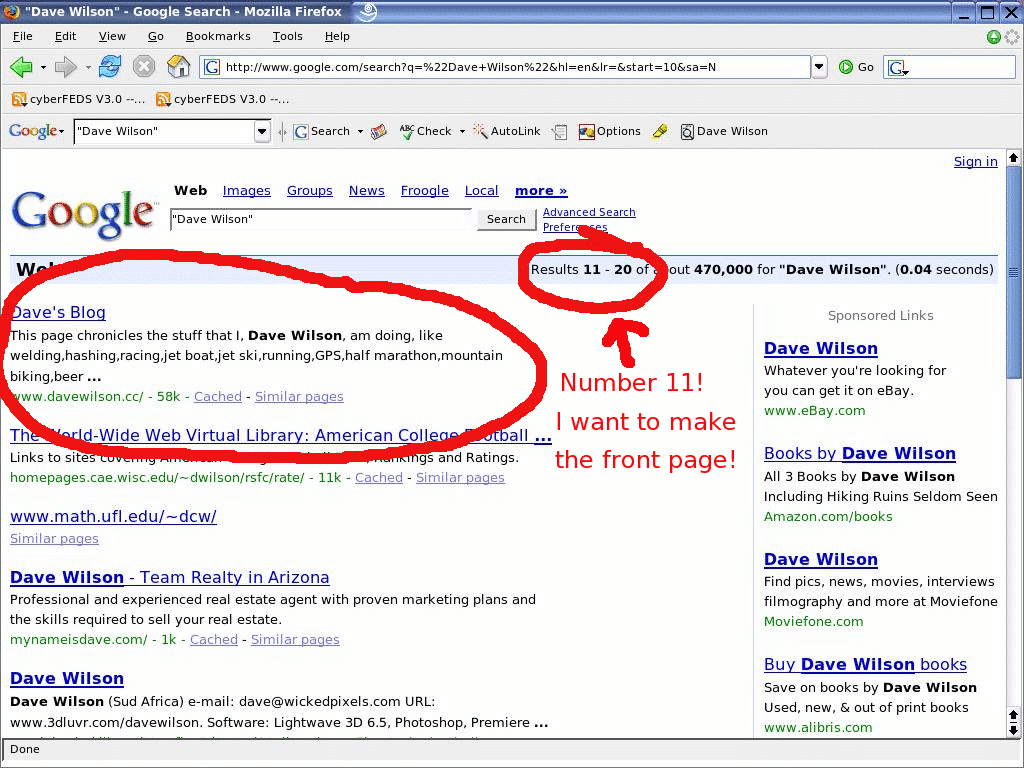This screenshot has width=1024, height=768.
Task: Reload the page with the Refresh icon
Action: (110, 67)
